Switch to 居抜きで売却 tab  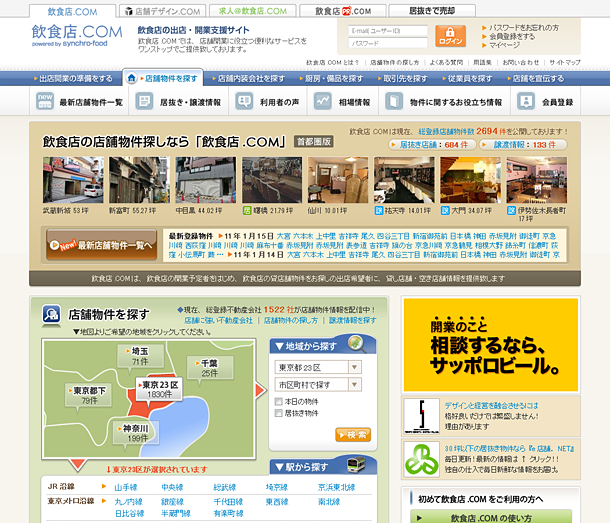[x=432, y=11]
